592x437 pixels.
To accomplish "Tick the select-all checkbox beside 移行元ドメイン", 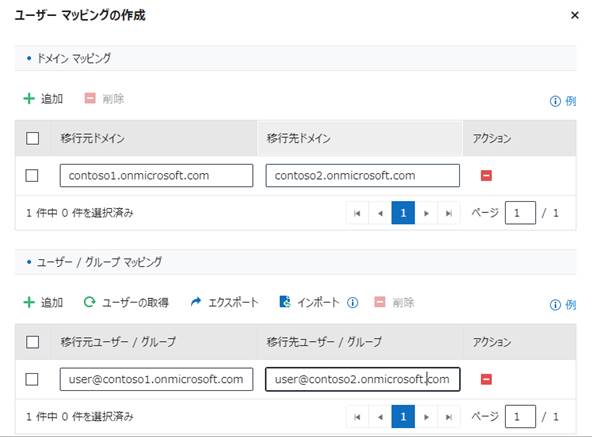I will (x=32, y=138).
